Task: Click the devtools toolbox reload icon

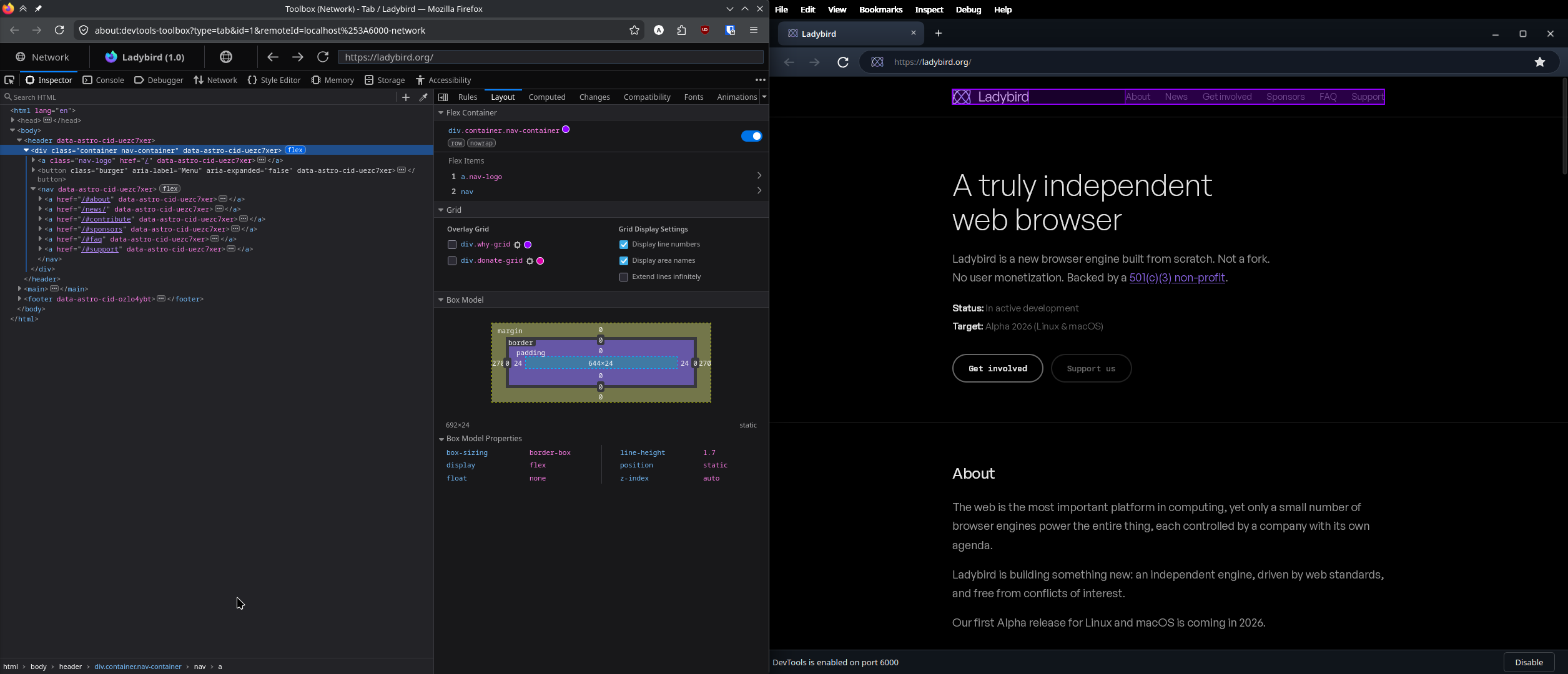Action: [323, 57]
